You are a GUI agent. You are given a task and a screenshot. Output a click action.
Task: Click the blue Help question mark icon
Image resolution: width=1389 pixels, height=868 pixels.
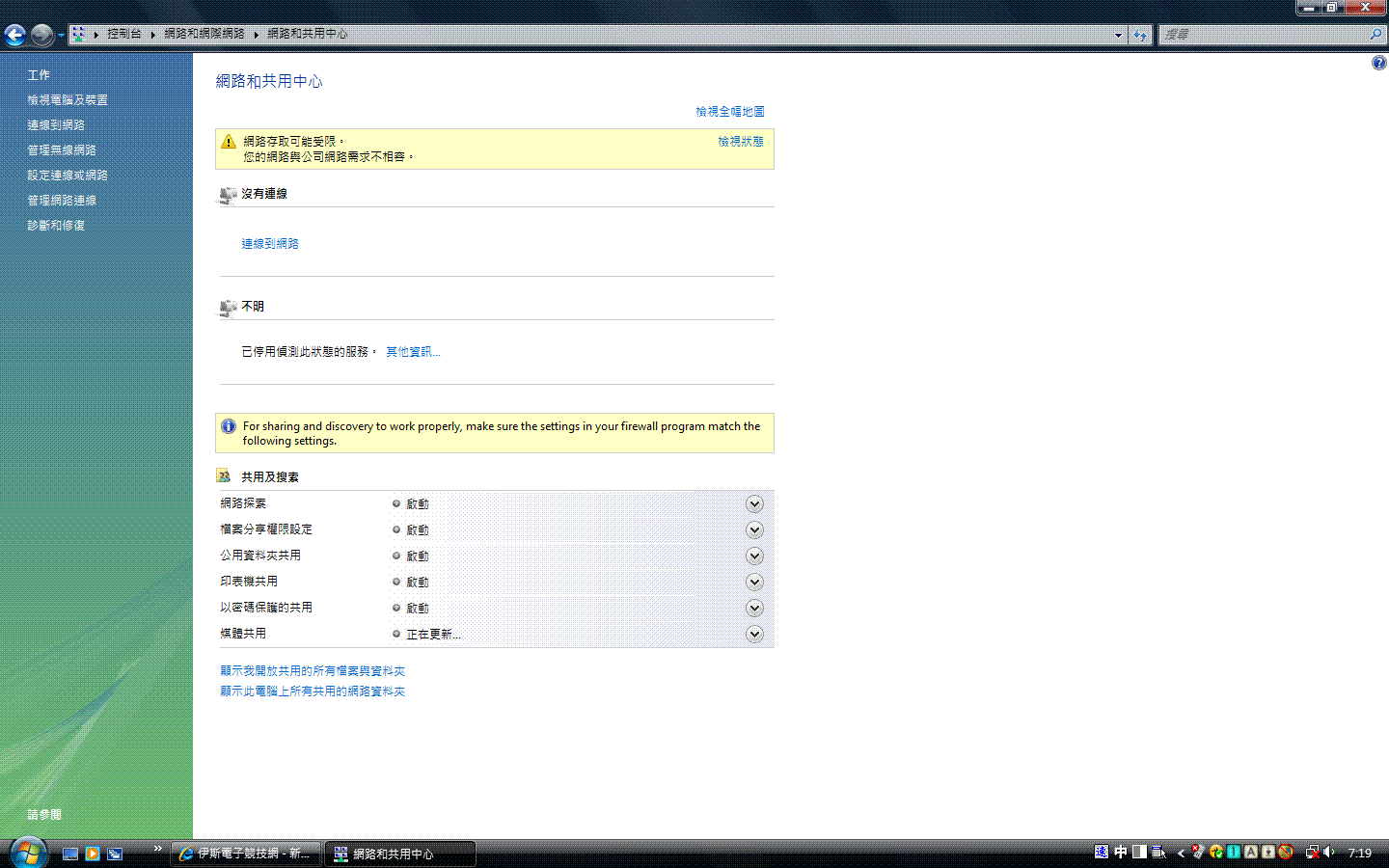point(1378,64)
